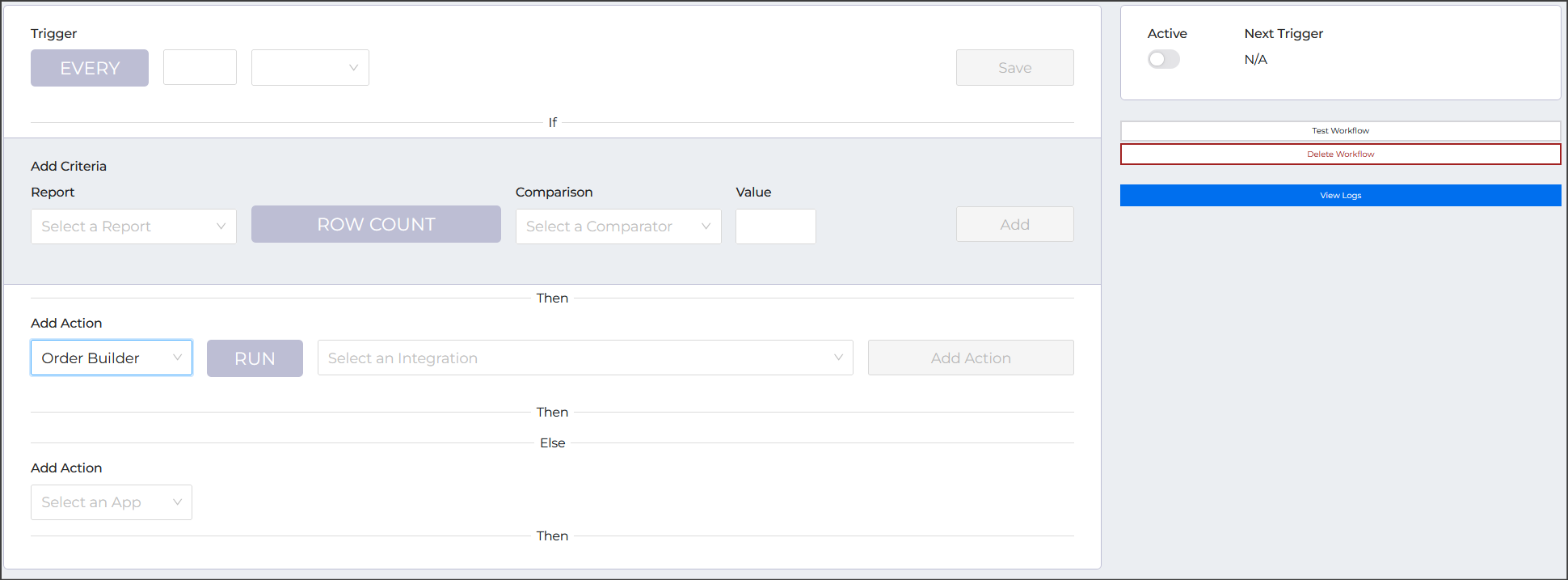Click the Next Trigger N/A value
Screen dimensions: 1568x580
[1255, 59]
